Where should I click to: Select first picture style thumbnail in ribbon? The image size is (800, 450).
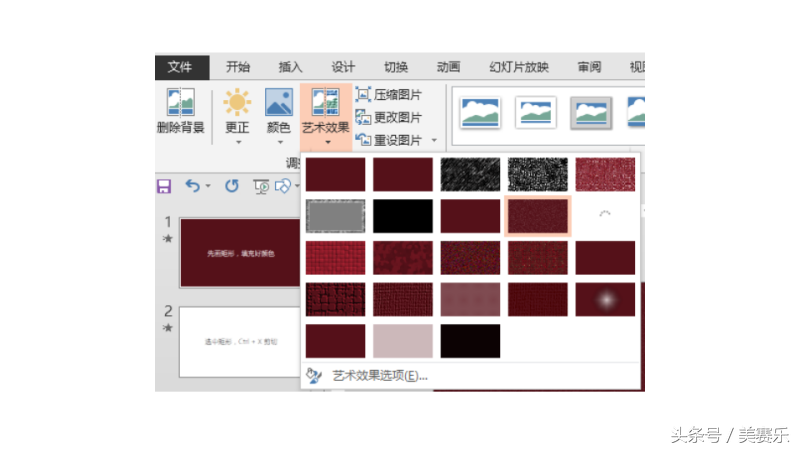[x=480, y=112]
